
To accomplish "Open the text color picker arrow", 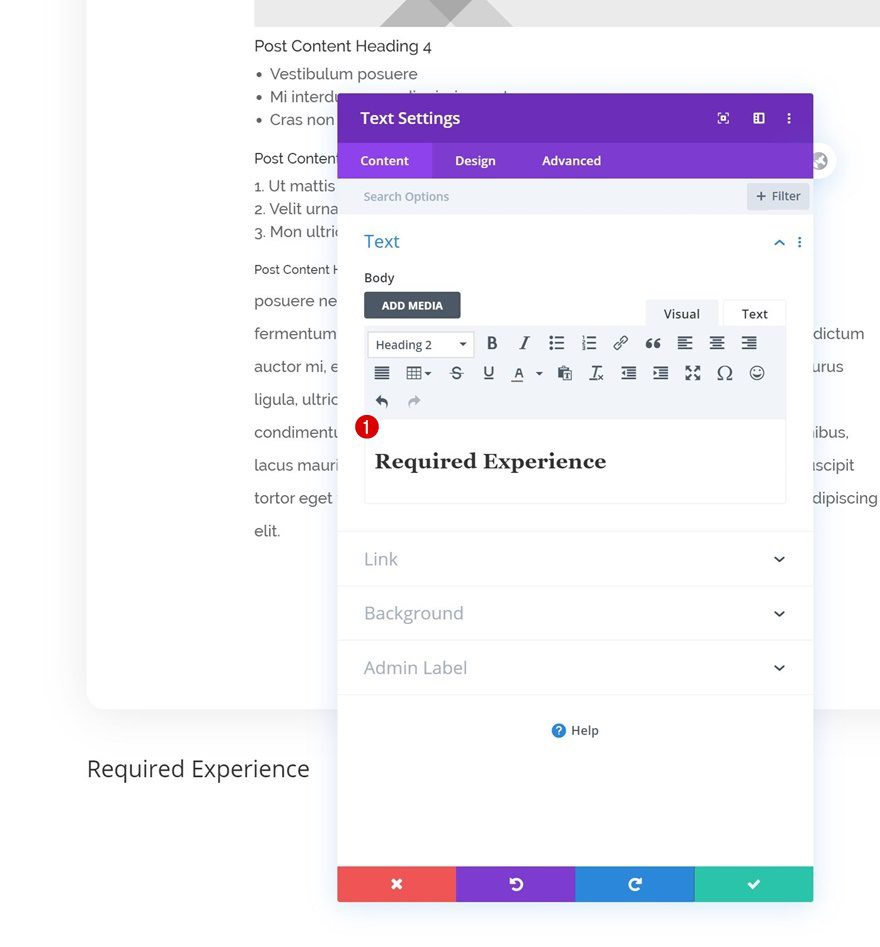I will pos(539,373).
